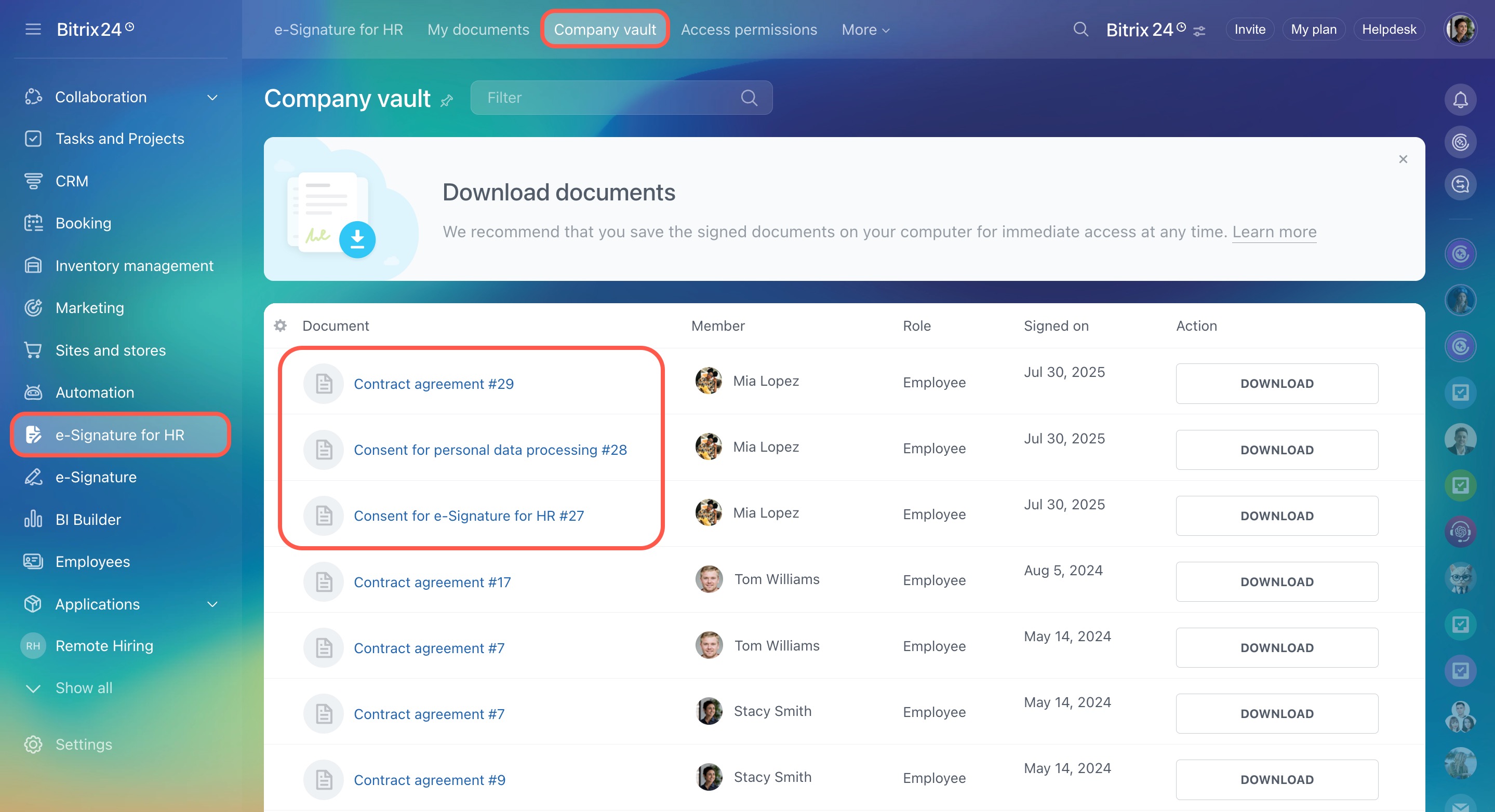1495x812 pixels.
Task: Open the Access permissions tab
Action: point(749,30)
